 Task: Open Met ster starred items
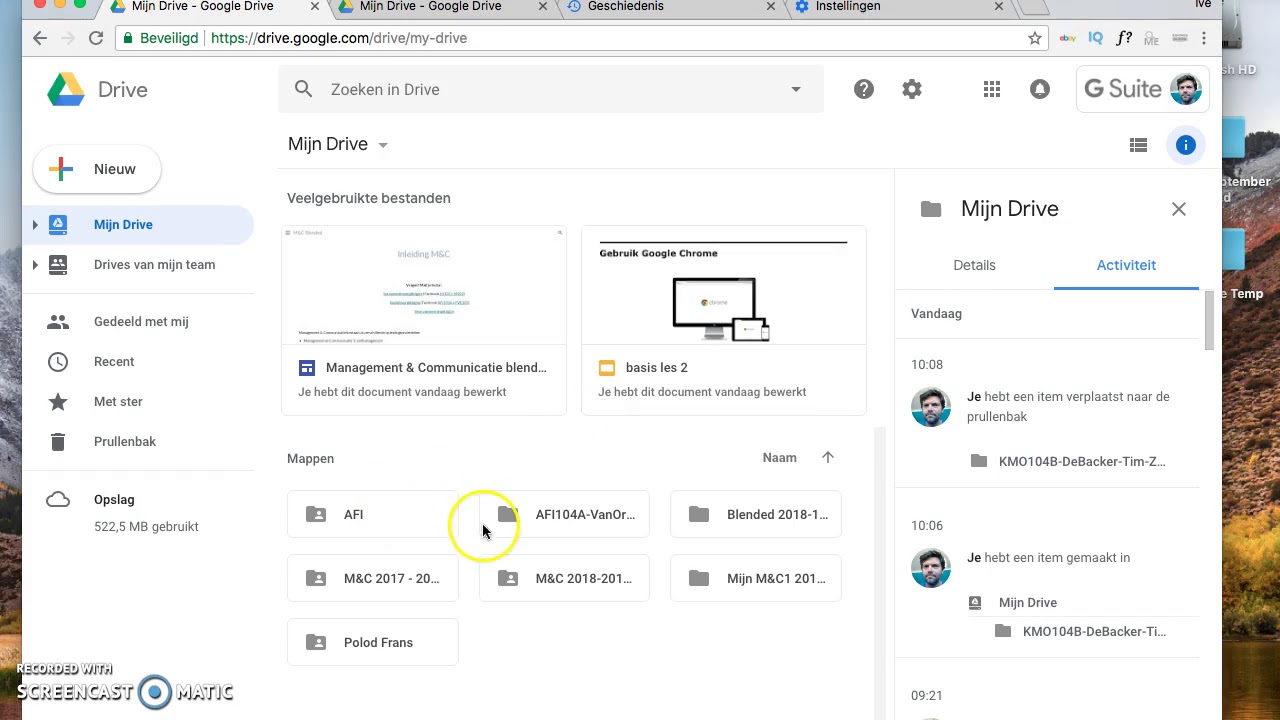[x=118, y=401]
